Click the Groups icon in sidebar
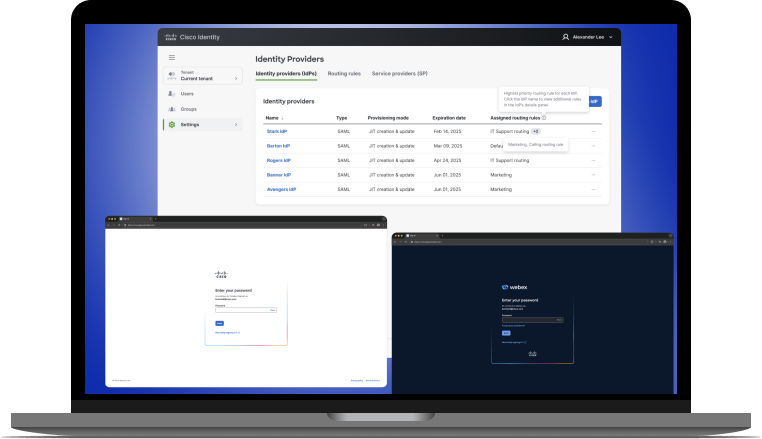 pyautogui.click(x=172, y=109)
